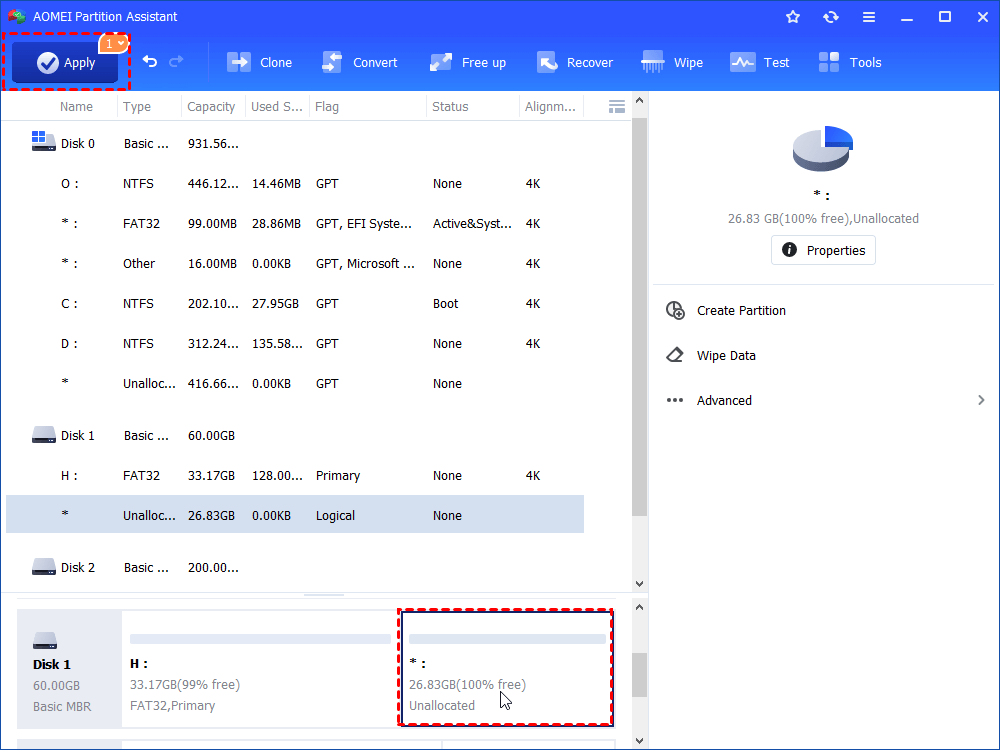The image size is (1000, 750).
Task: Select the Disk 0 row icon
Action: point(43,141)
